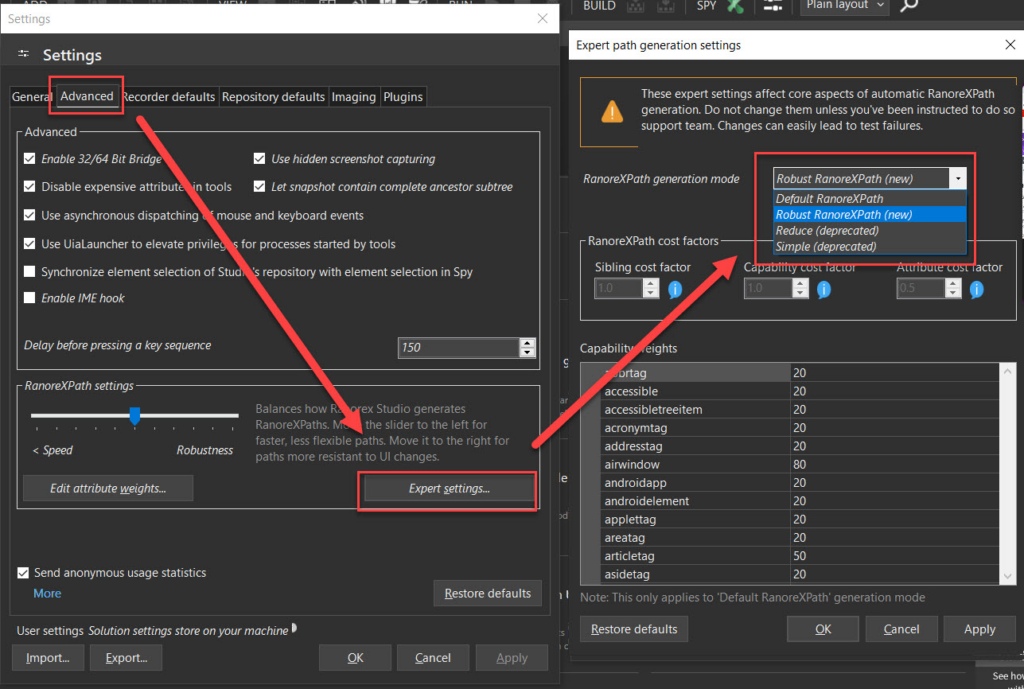This screenshot has height=689, width=1024.
Task: Open Edit attribute weights...
Action: point(108,489)
